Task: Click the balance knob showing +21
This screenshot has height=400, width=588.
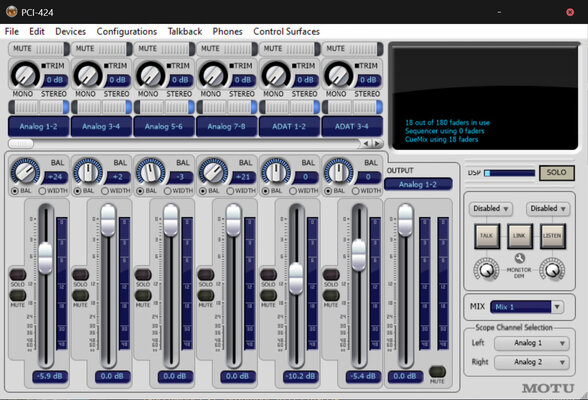Action: click(213, 171)
